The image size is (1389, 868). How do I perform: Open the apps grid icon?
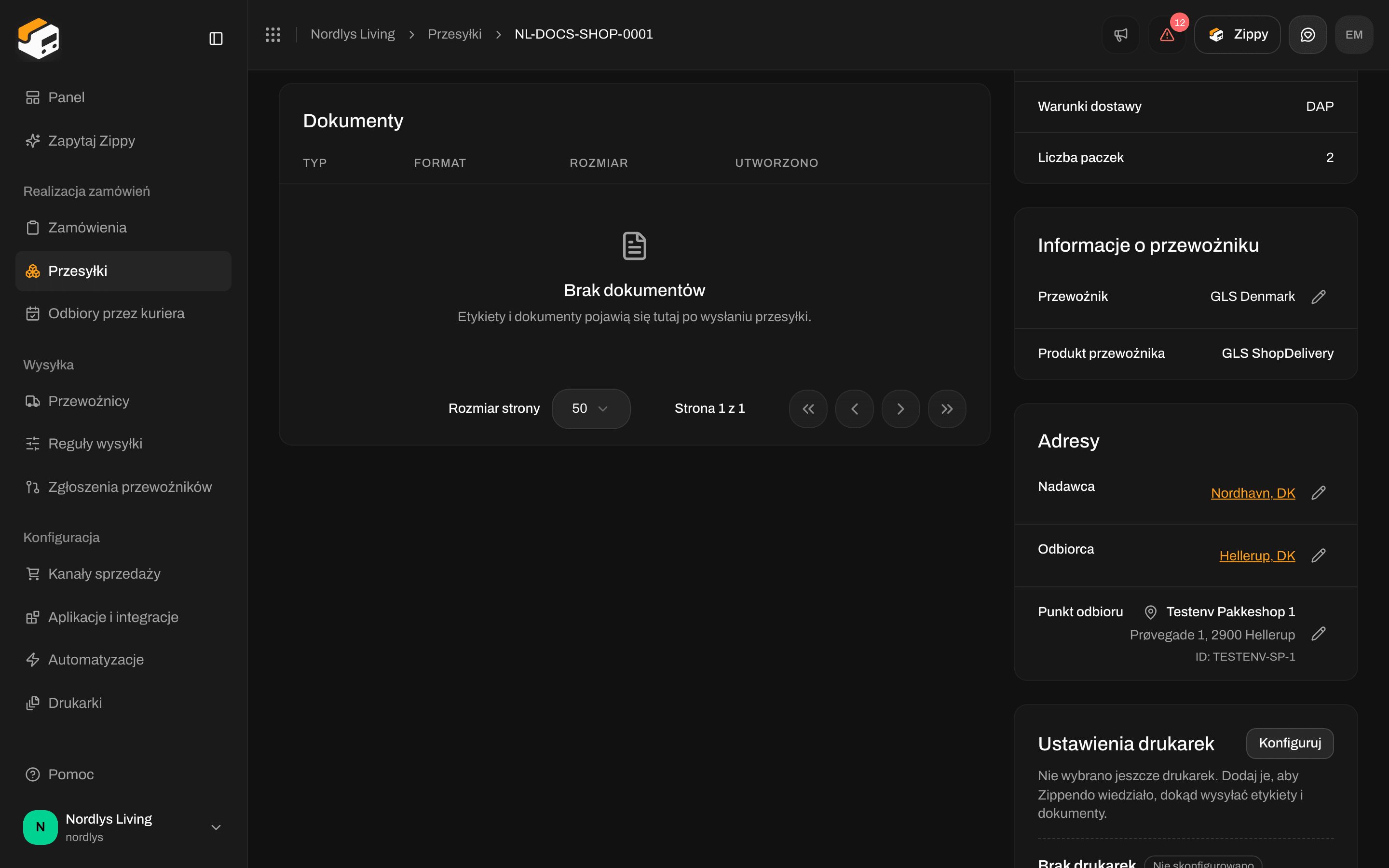(x=272, y=34)
